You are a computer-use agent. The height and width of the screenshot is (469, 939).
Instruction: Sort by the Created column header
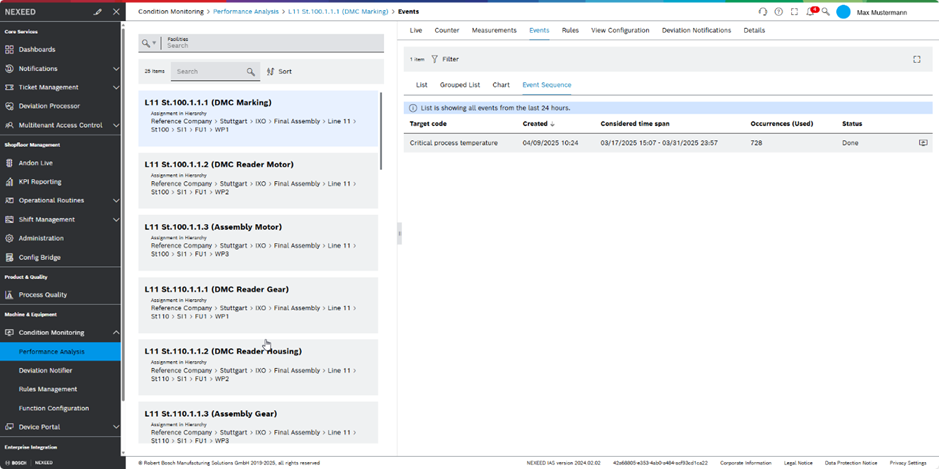click(536, 124)
